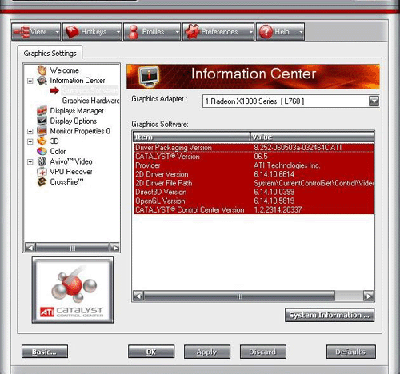Open Display Options in the tree
400x374 pixels.
(x=73, y=121)
